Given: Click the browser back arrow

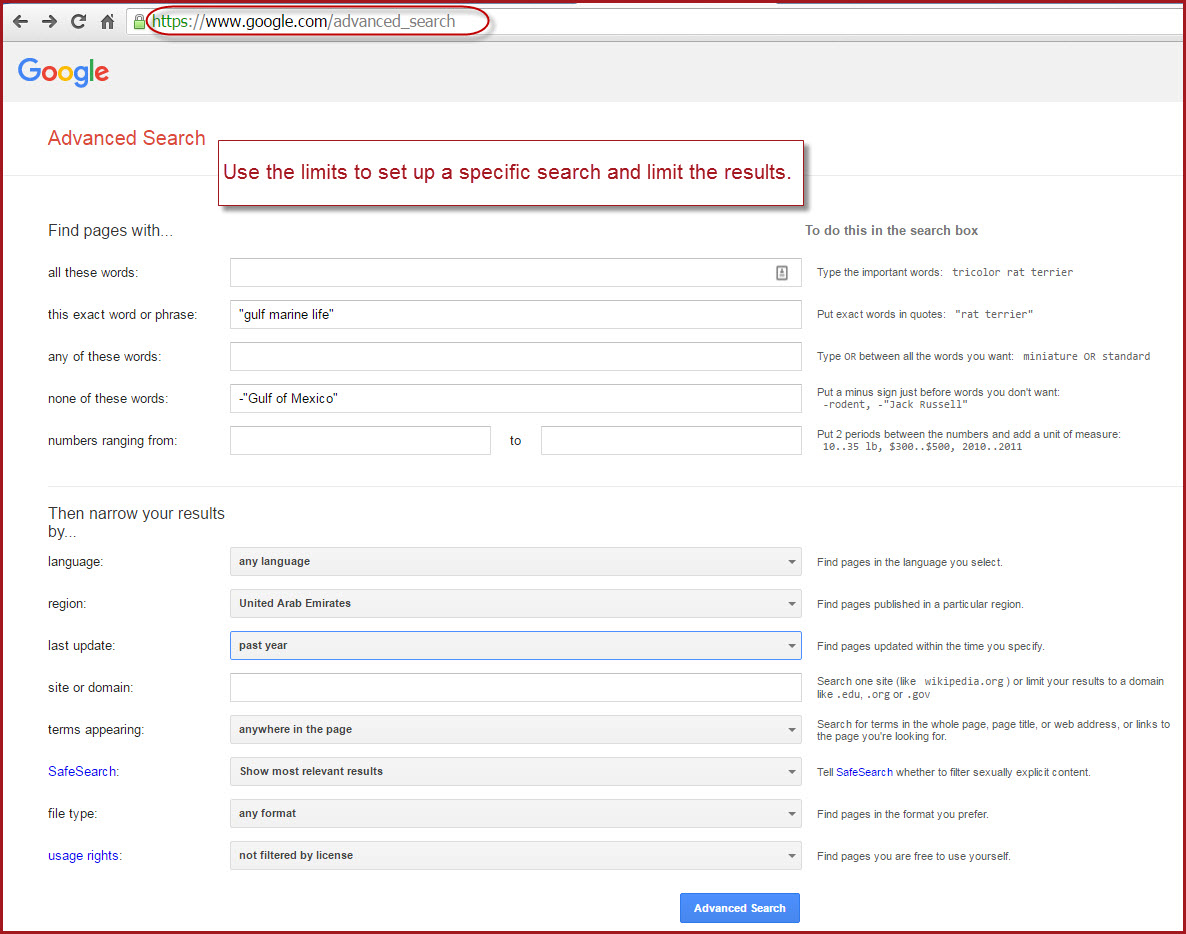Looking at the screenshot, I should point(20,21).
